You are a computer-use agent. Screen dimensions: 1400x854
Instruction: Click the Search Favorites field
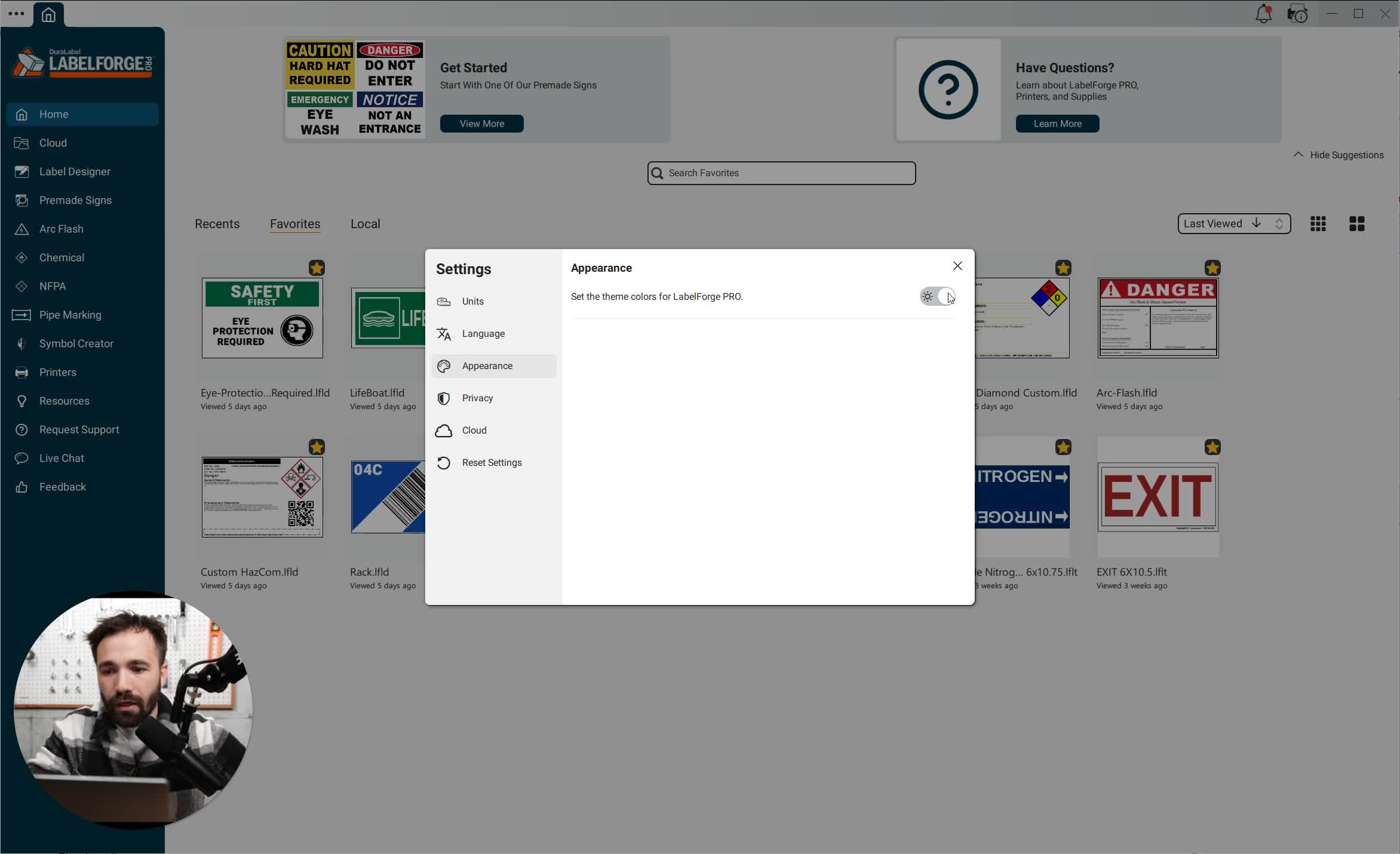coord(781,173)
